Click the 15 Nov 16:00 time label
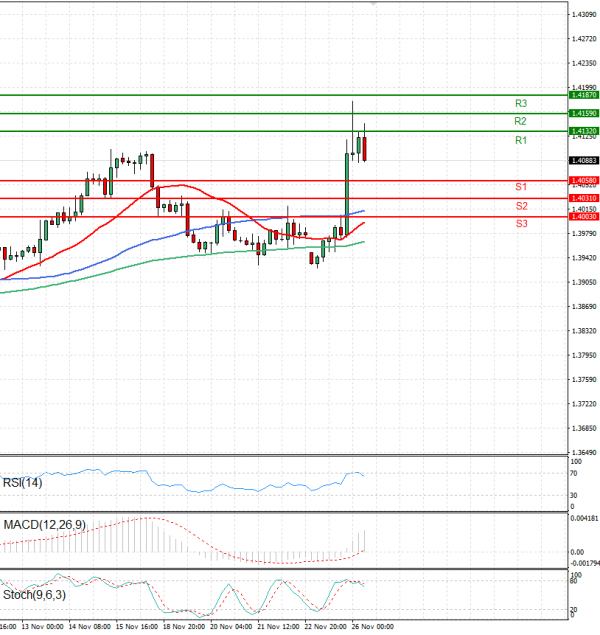Screen dimensions: 600x635 pyautogui.click(x=137, y=626)
